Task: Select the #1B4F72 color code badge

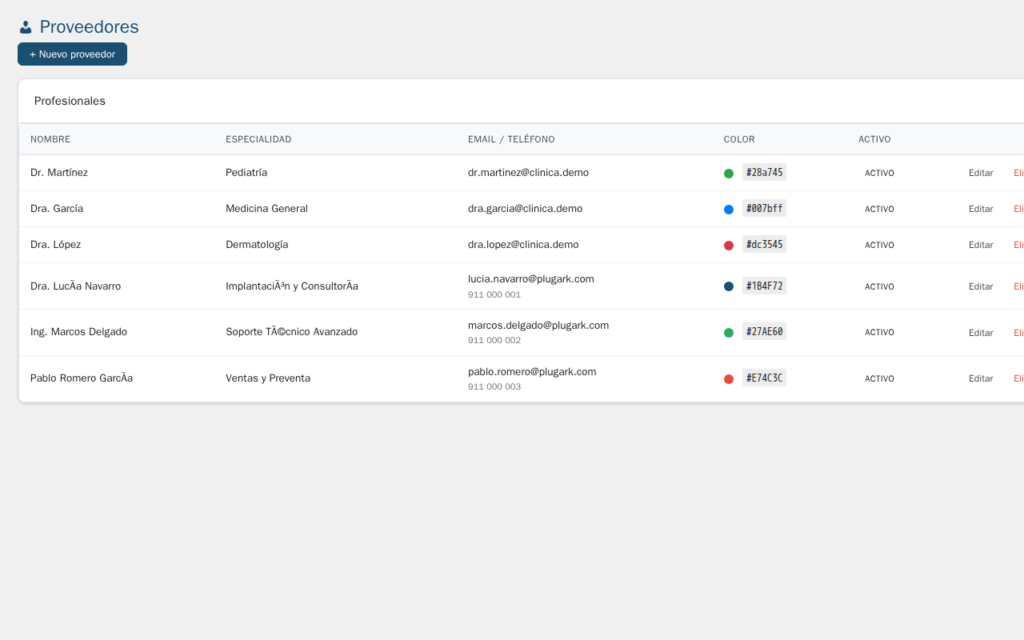Action: [x=764, y=286]
